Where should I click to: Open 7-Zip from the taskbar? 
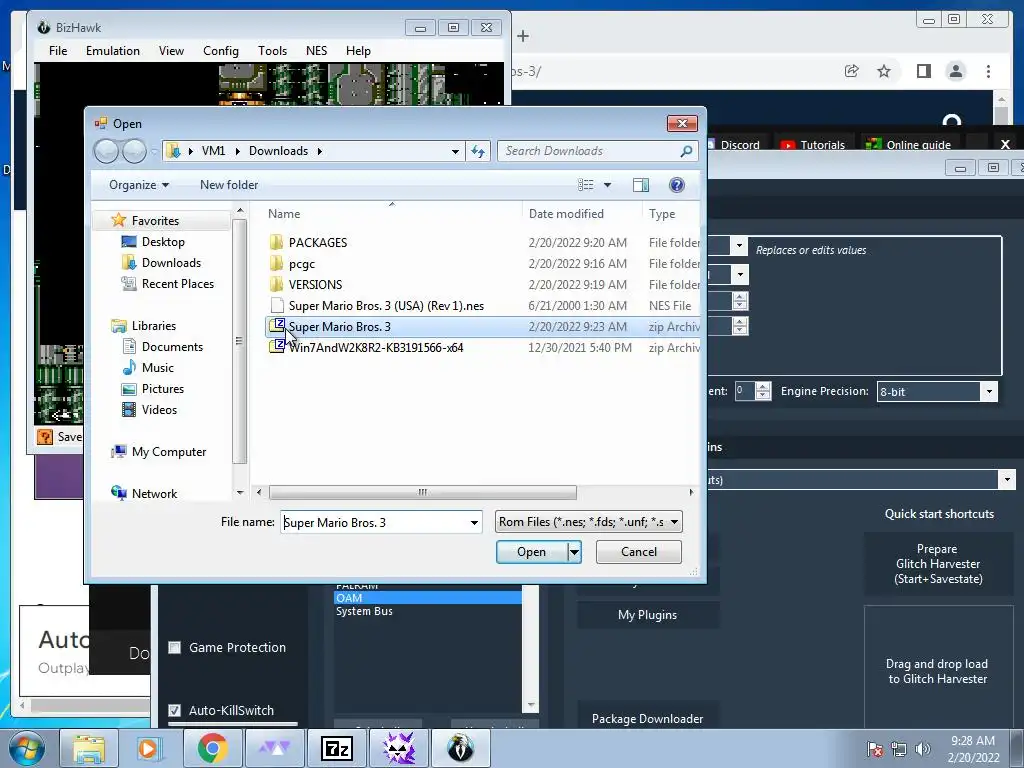click(337, 748)
